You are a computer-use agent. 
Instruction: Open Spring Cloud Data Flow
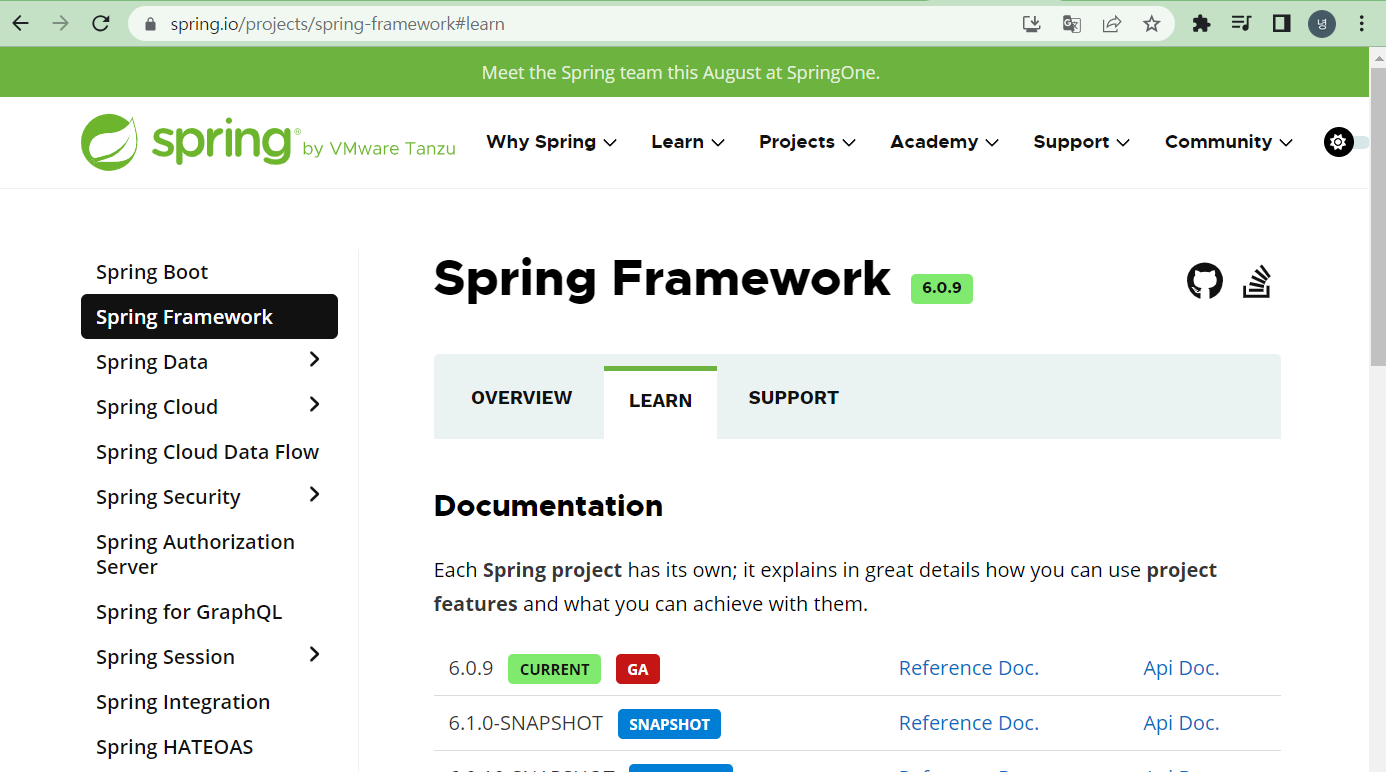[x=207, y=452]
